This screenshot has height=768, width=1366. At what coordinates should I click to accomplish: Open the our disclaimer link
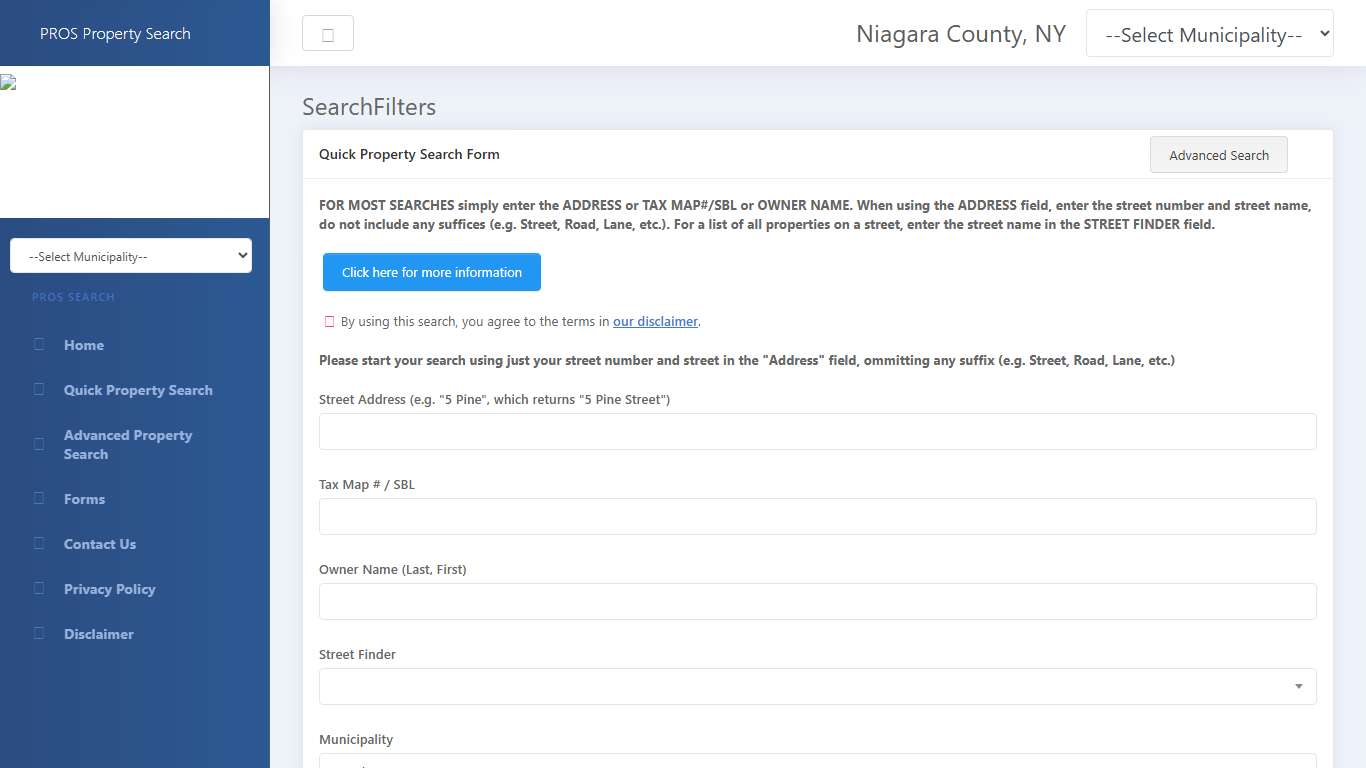(655, 321)
